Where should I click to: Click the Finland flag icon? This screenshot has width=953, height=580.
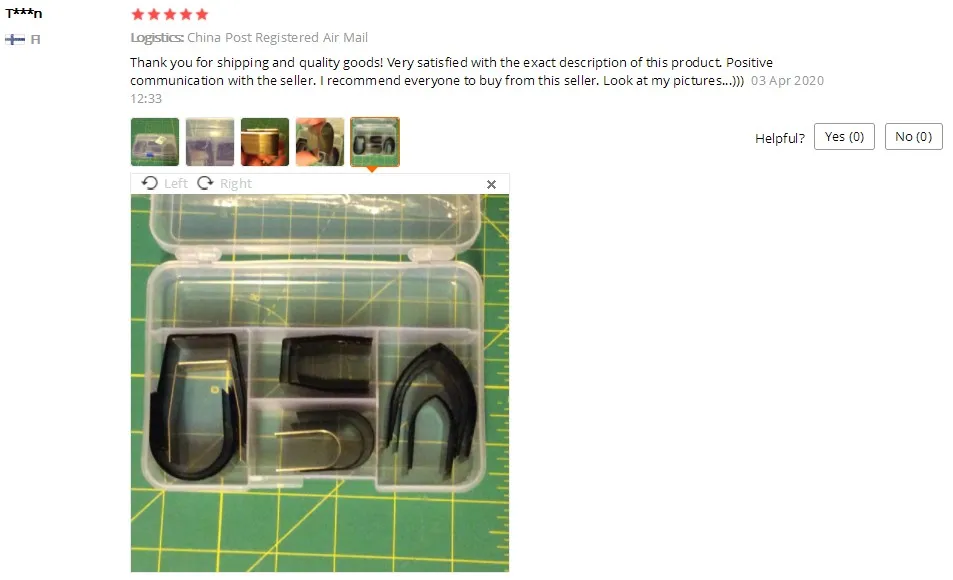(15, 40)
